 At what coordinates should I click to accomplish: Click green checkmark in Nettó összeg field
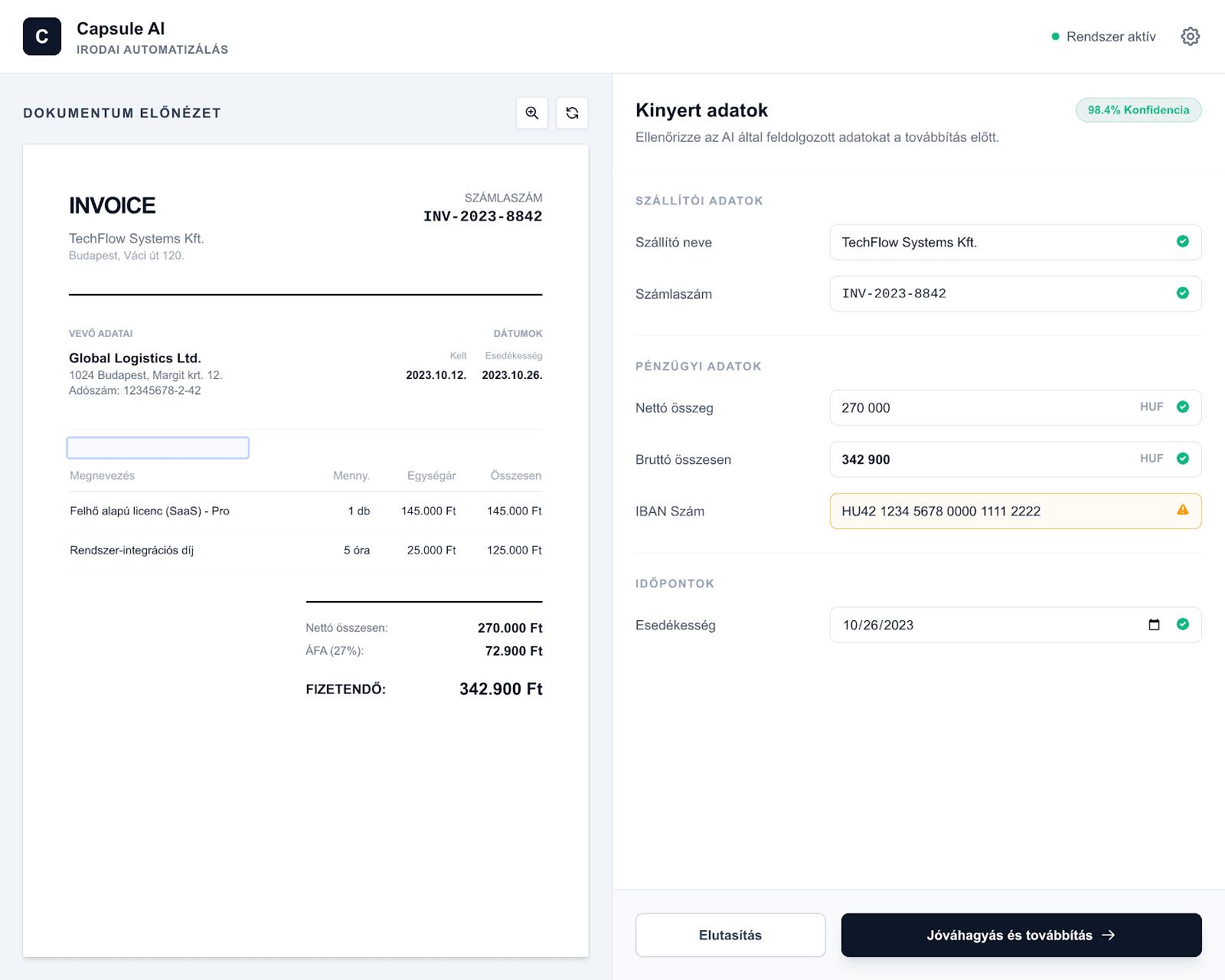[1182, 407]
